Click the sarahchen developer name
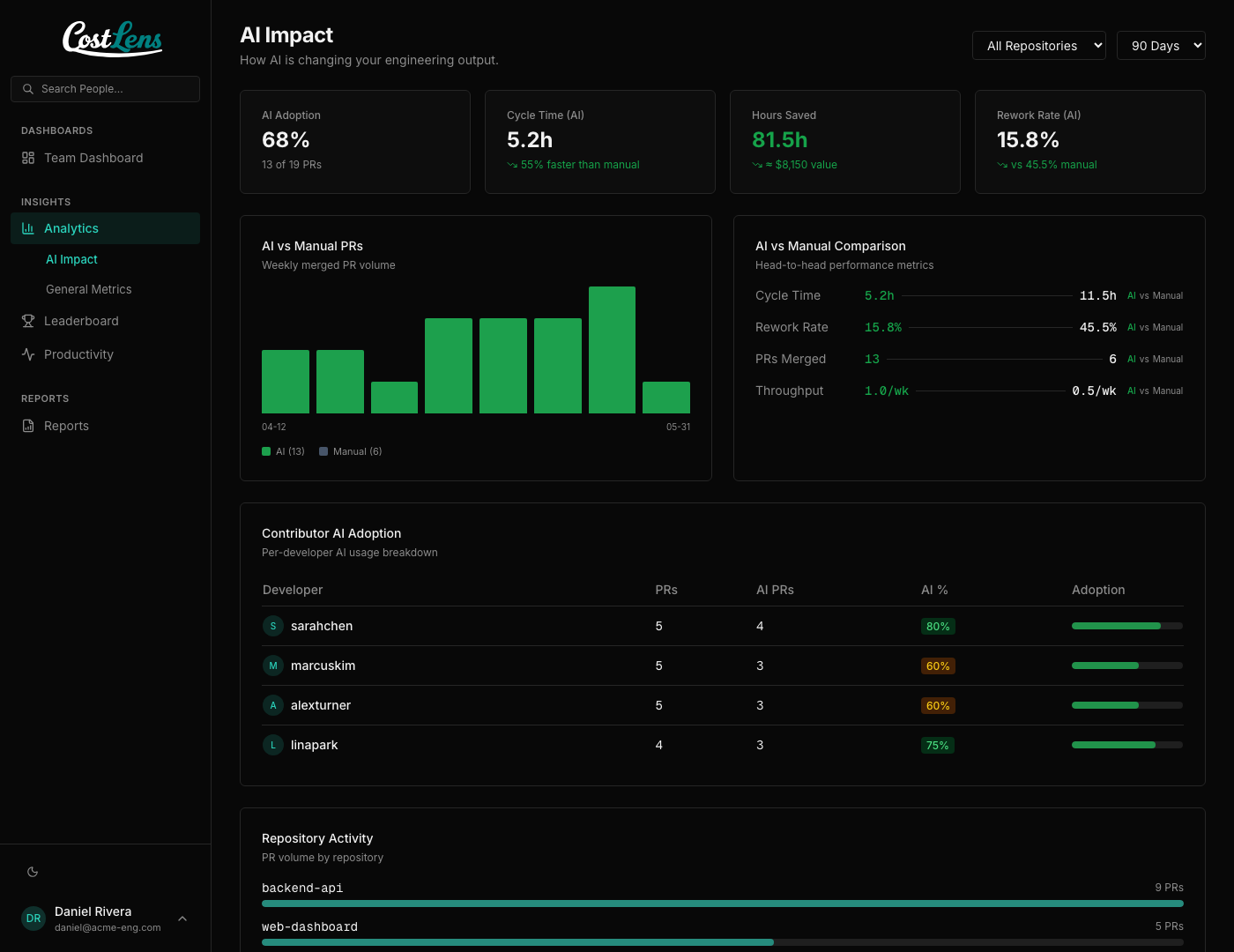Screen dimensions: 1234x952 pyautogui.click(x=322, y=626)
